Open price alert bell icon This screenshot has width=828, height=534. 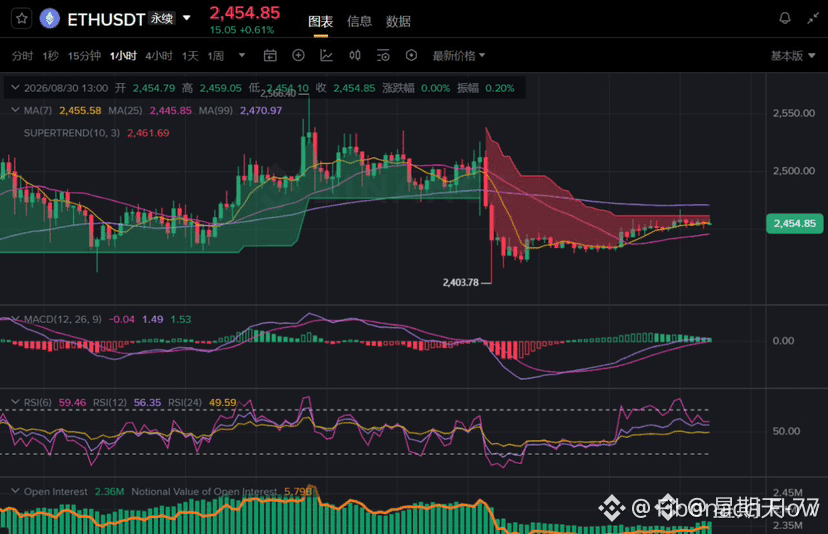(x=785, y=18)
